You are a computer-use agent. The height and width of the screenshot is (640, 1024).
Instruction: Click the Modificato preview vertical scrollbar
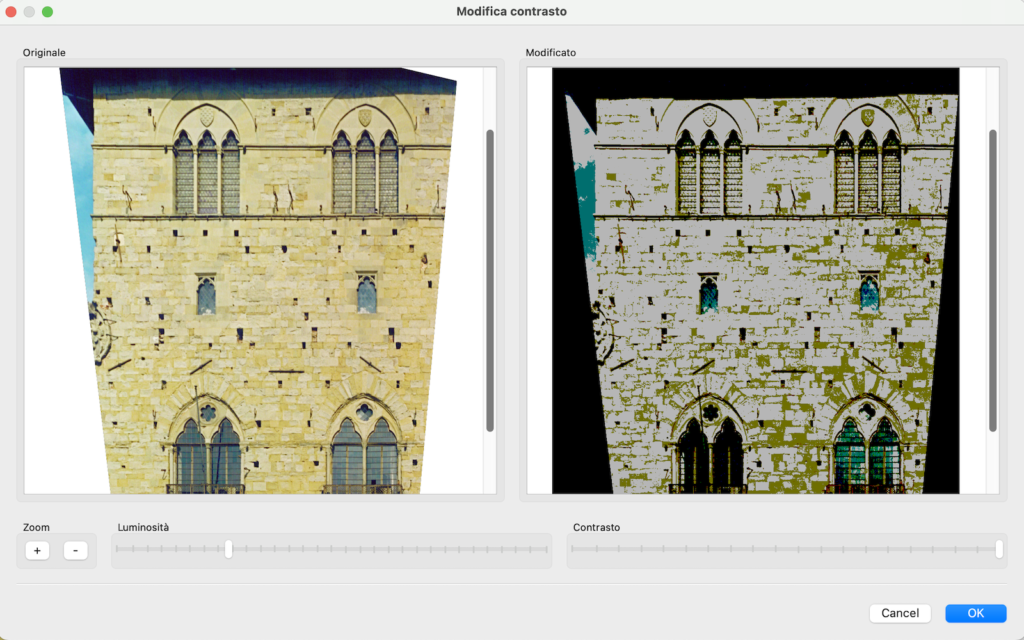pos(992,280)
